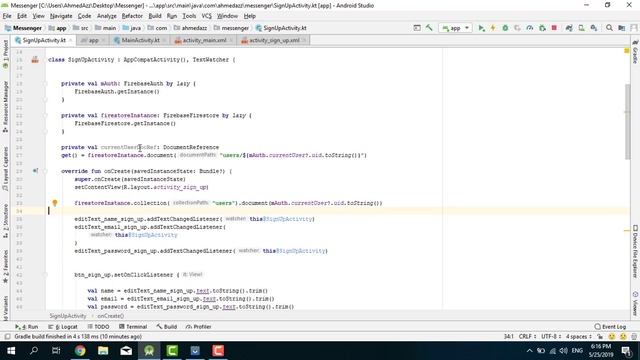640x360 pixels.
Task: Click the Windows Start button
Action: pyautogui.click(x=11, y=351)
